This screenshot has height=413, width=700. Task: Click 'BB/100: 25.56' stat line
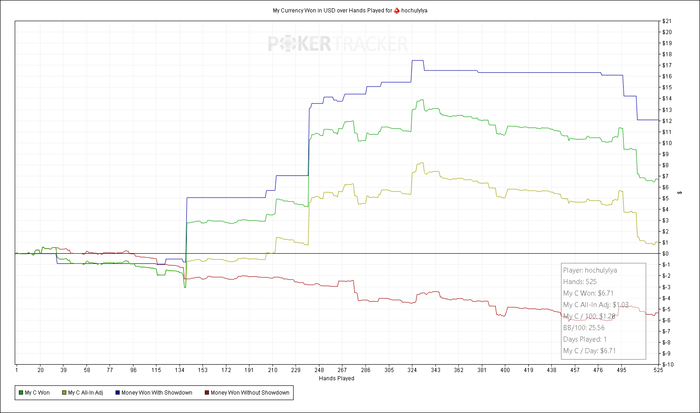584,328
